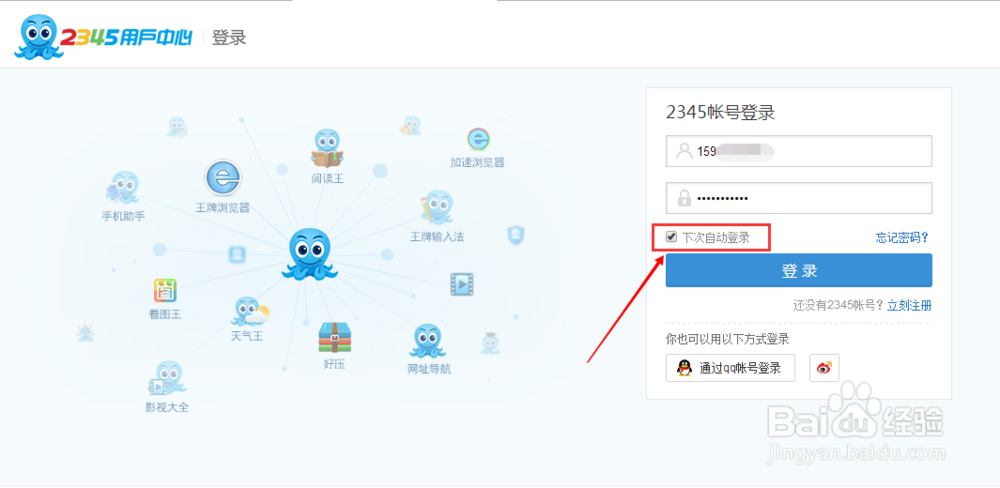The height and width of the screenshot is (488, 1000).
Task: Click the 网址导航 label text
Action: tap(429, 369)
